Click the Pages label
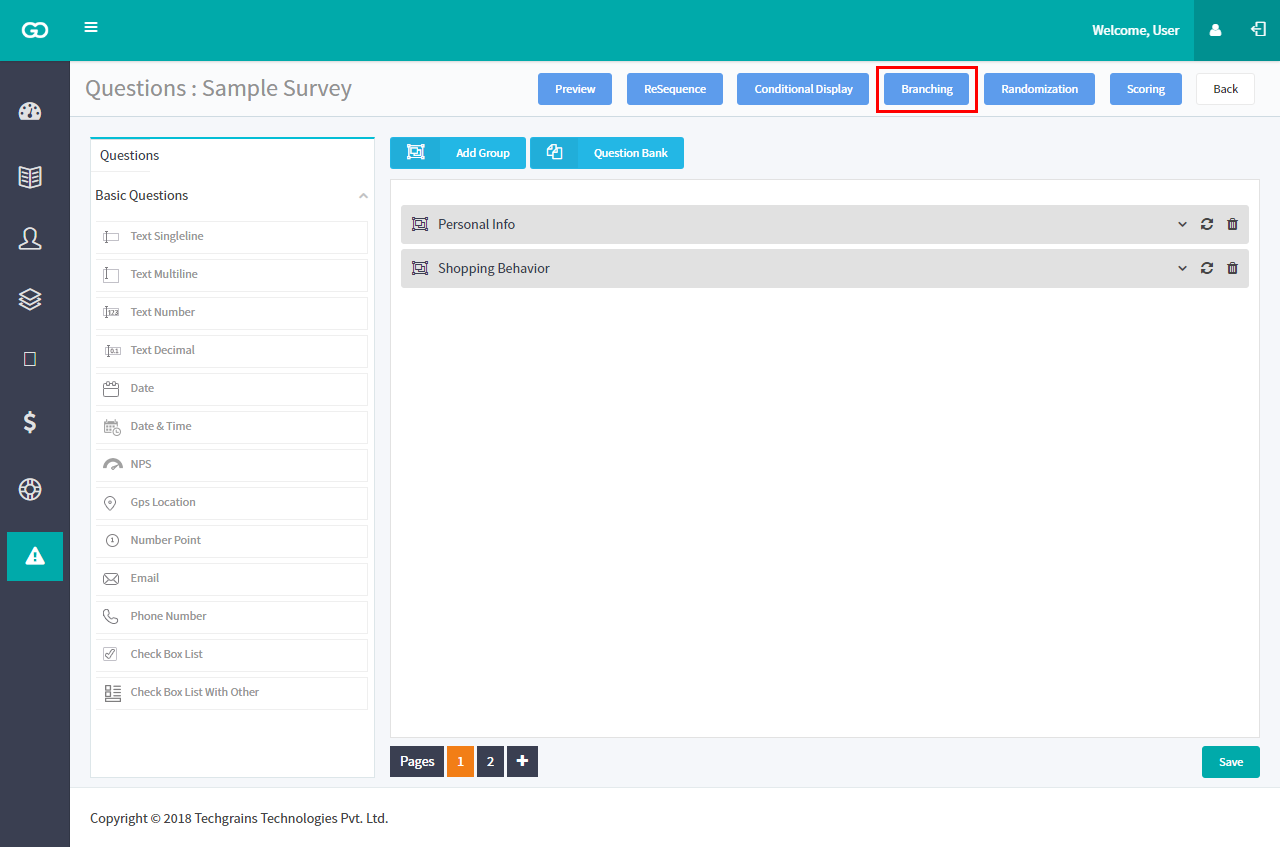This screenshot has height=847, width=1280. (x=417, y=761)
